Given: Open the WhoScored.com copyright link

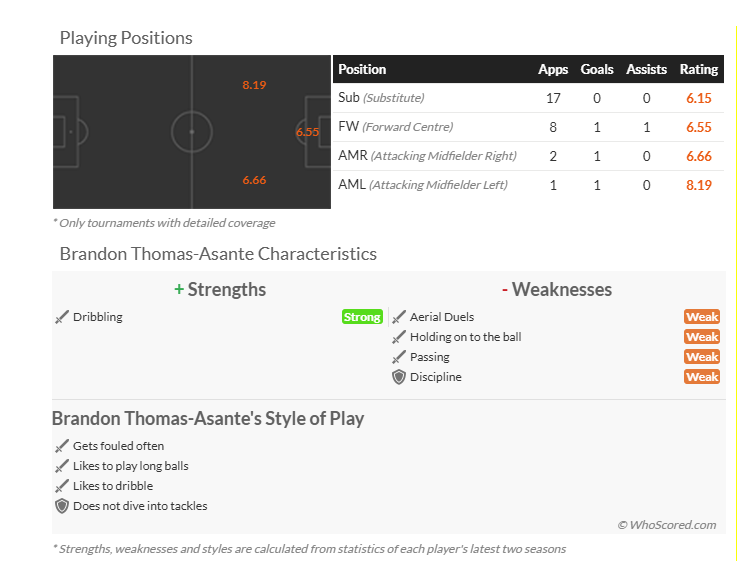Looking at the screenshot, I should click(x=667, y=525).
